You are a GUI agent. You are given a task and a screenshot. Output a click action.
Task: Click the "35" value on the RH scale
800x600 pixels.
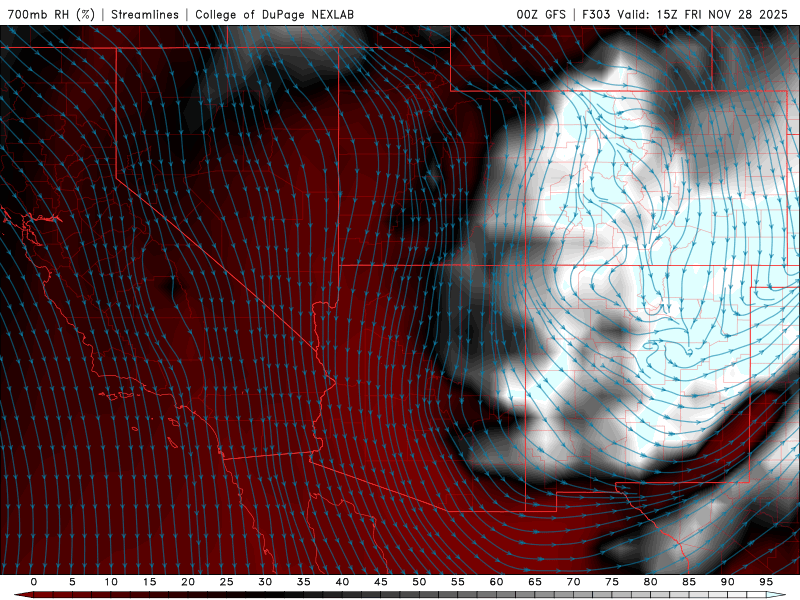[304, 582]
